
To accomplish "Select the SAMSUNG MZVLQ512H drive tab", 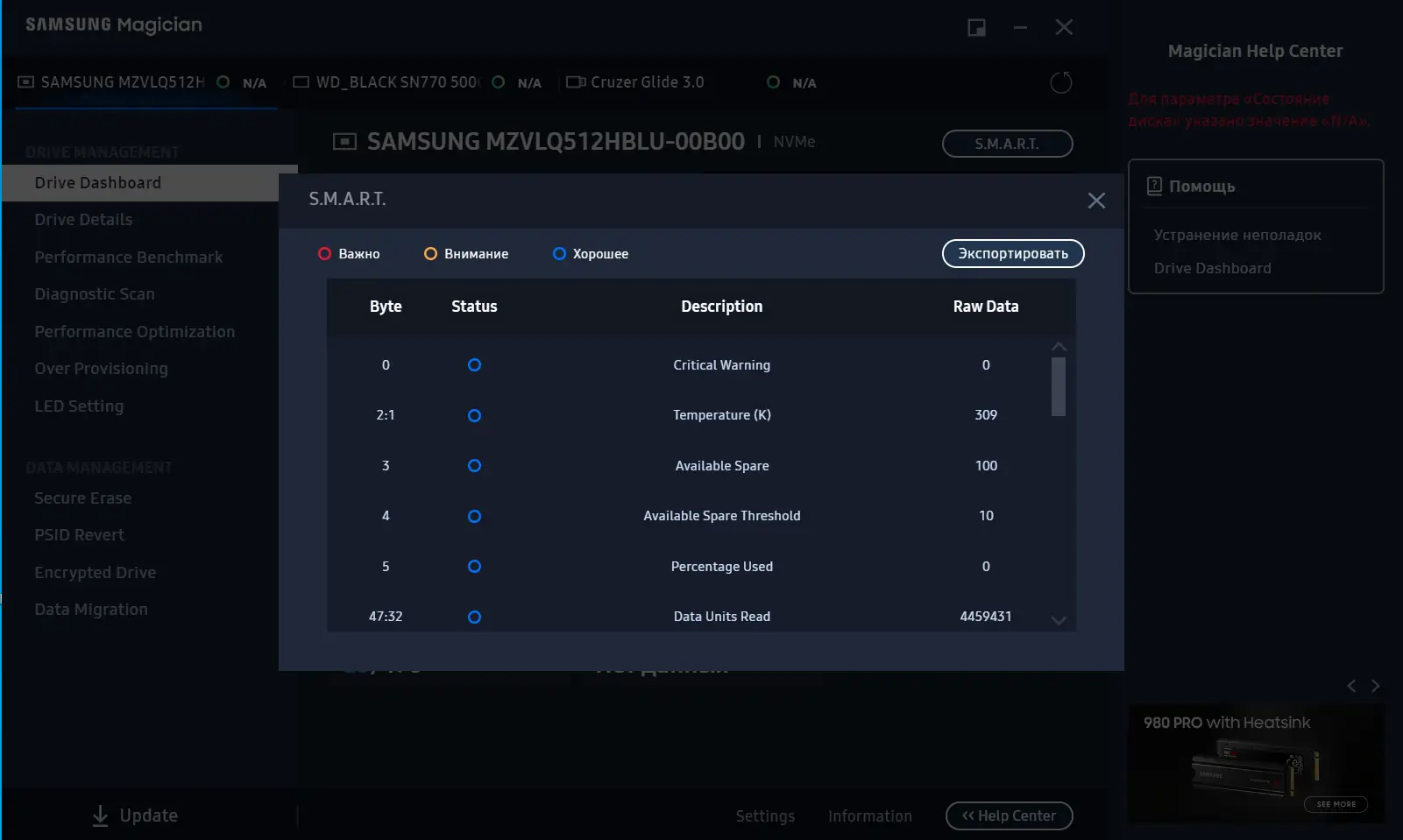I will point(145,82).
